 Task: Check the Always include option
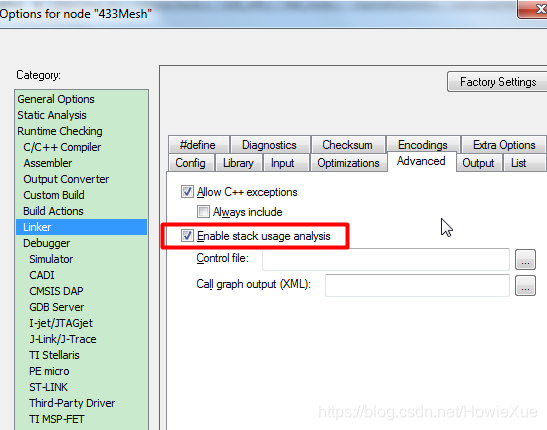(x=203, y=211)
